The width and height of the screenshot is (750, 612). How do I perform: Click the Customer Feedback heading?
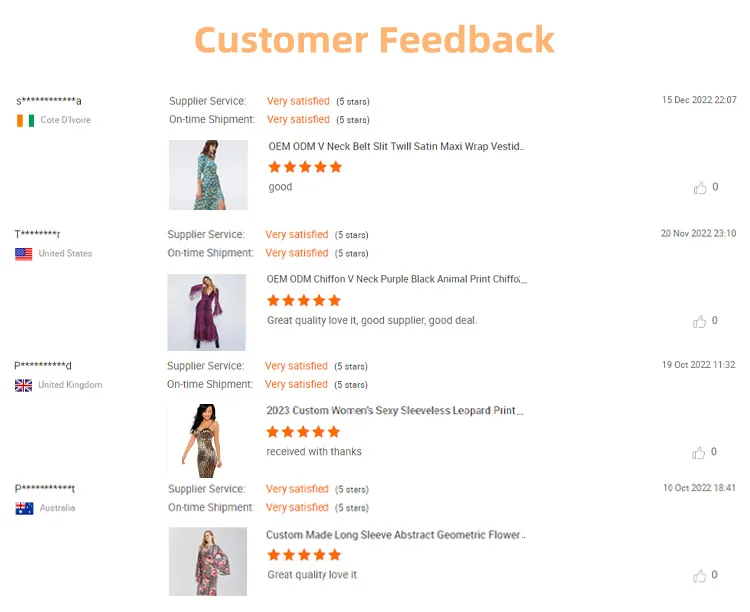coord(375,40)
